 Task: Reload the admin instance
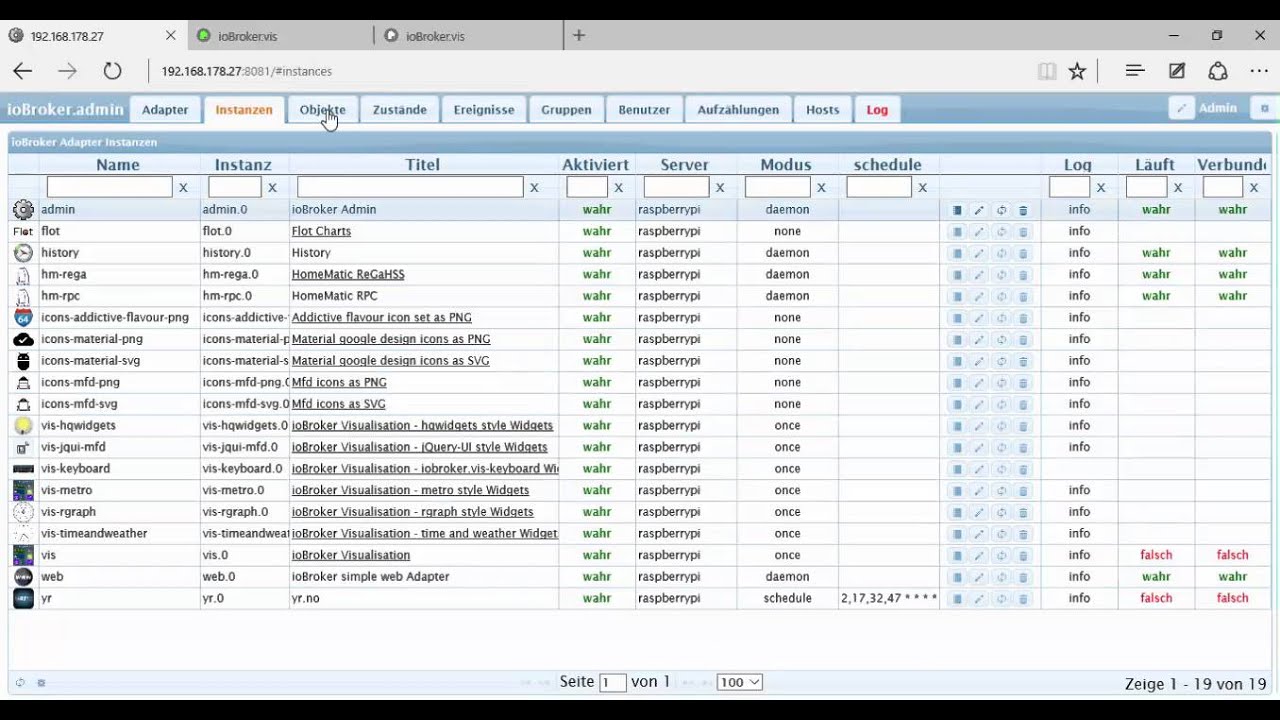1001,210
